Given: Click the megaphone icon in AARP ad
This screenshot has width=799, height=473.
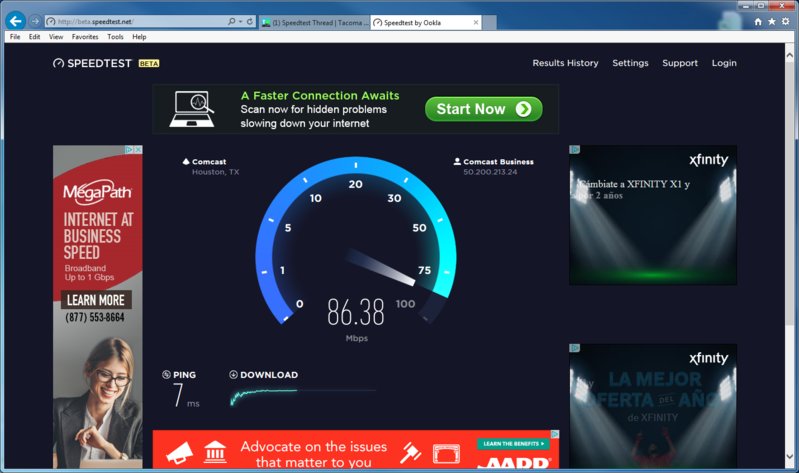Looking at the screenshot, I should pyautogui.click(x=180, y=453).
